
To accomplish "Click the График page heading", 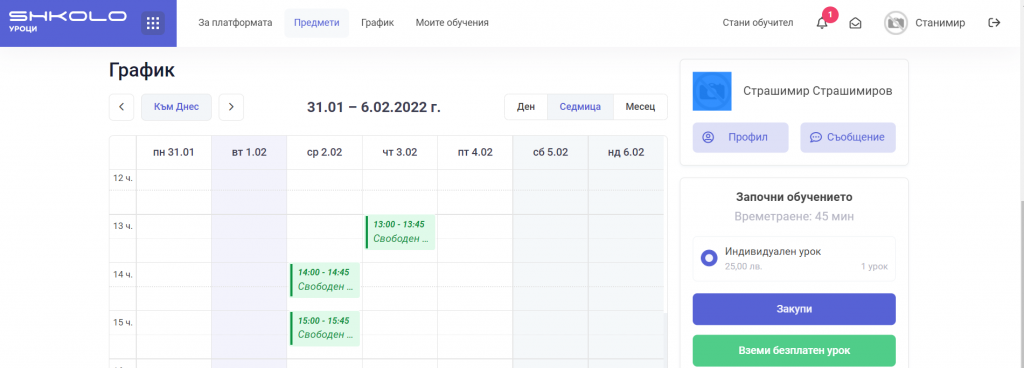I will coord(142,70).
